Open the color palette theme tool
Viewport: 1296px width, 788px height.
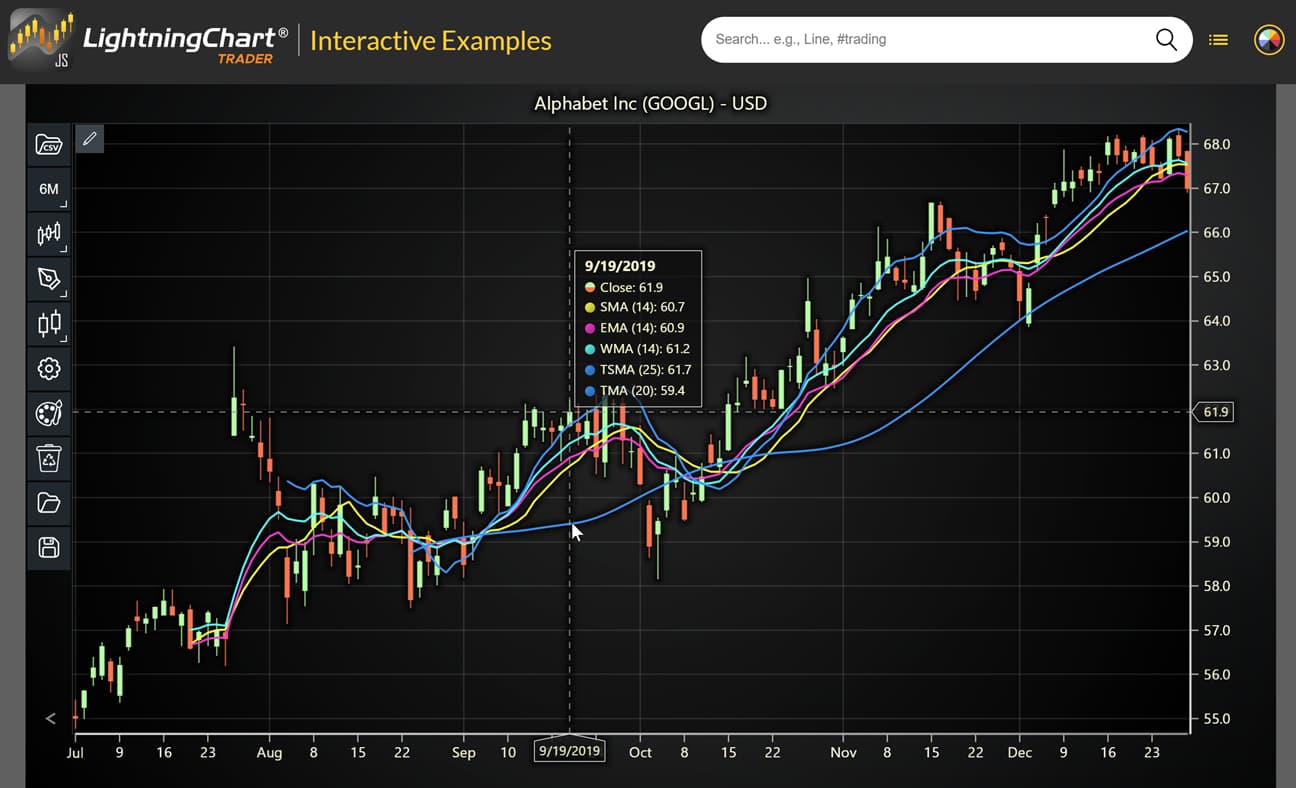(49, 413)
